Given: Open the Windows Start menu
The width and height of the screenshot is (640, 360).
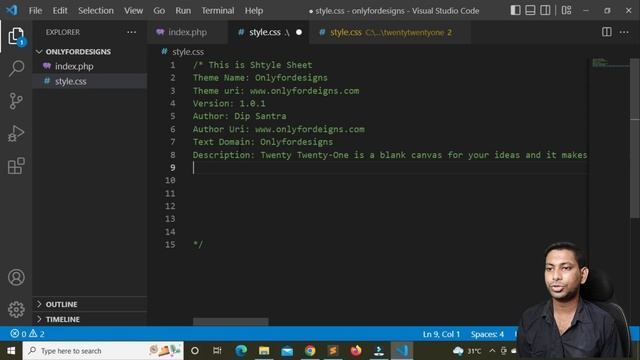Looking at the screenshot, I should tap(11, 351).
